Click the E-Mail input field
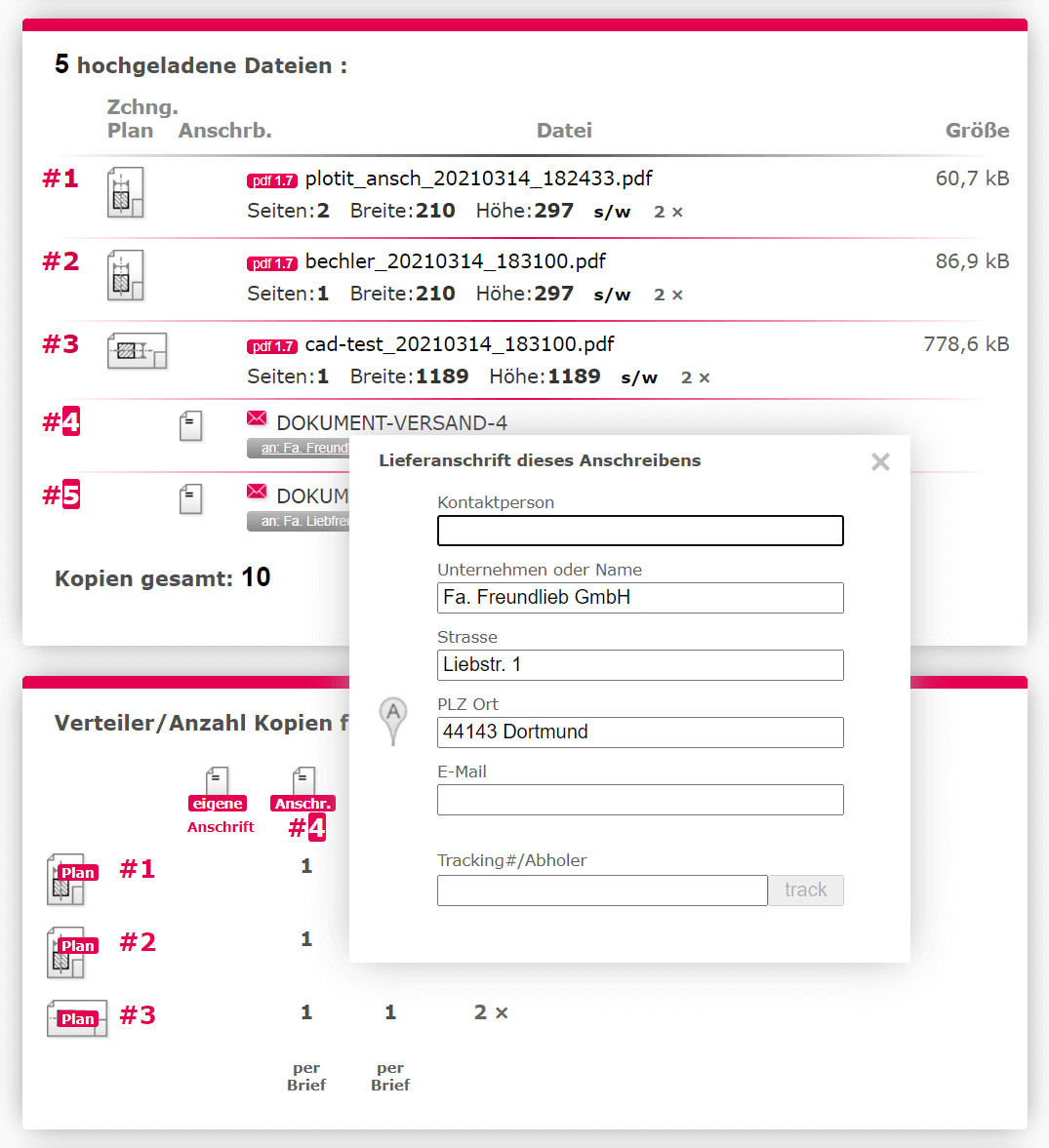The image size is (1049, 1148). point(640,800)
